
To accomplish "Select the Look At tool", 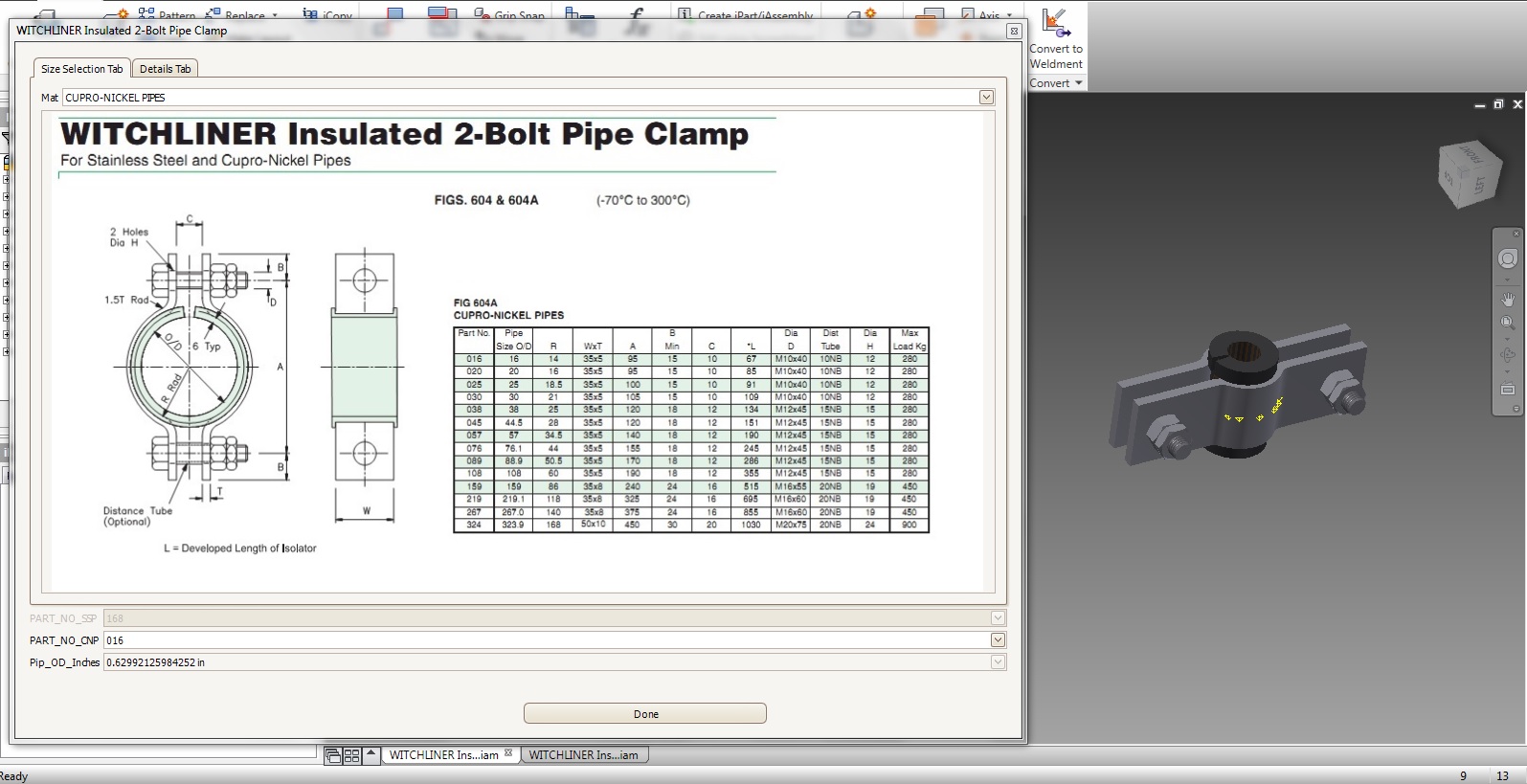I will (1507, 390).
